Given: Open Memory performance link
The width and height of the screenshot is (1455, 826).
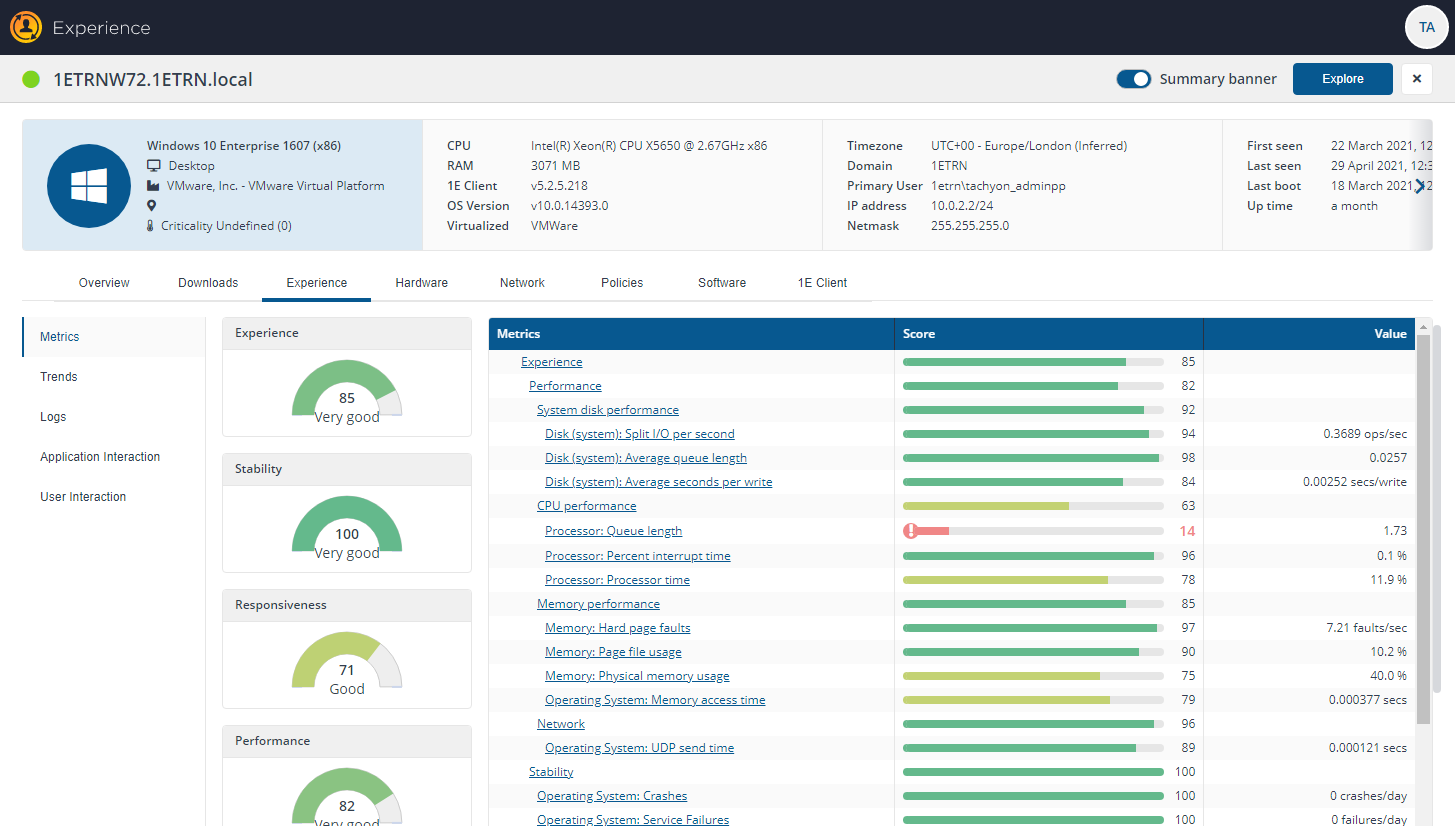Looking at the screenshot, I should pyautogui.click(x=599, y=604).
